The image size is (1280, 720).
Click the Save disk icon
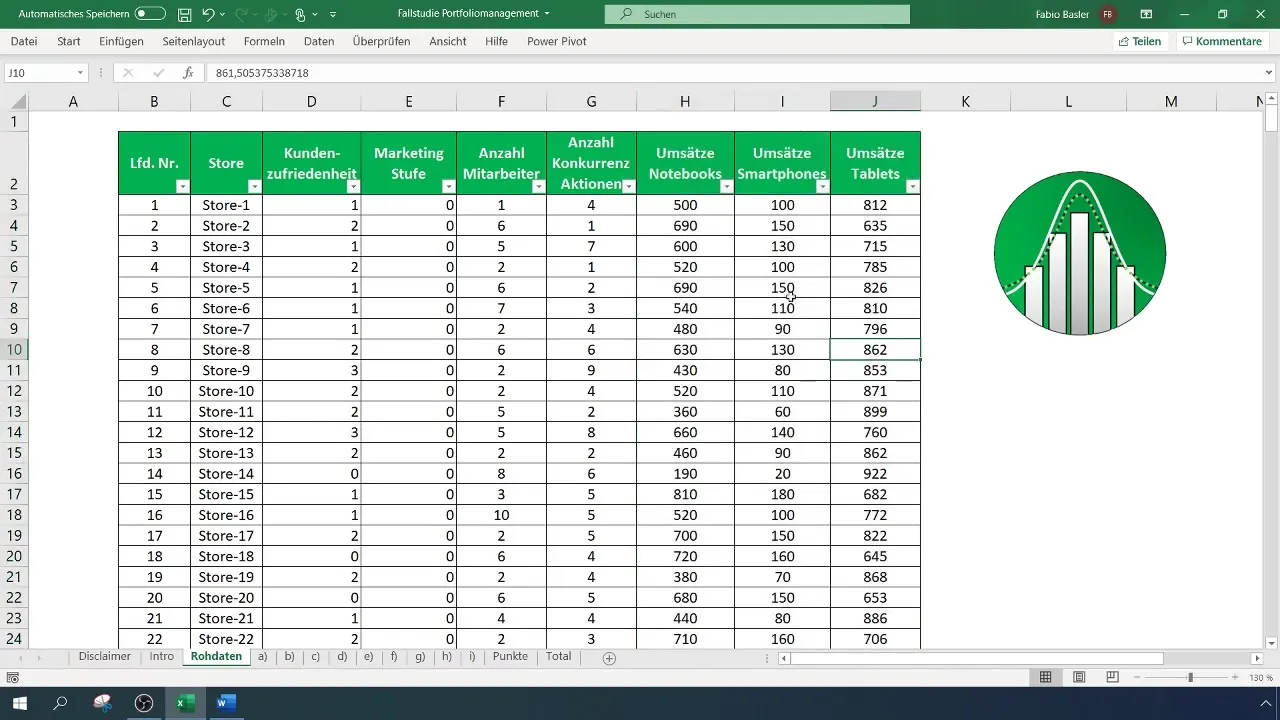(x=185, y=15)
